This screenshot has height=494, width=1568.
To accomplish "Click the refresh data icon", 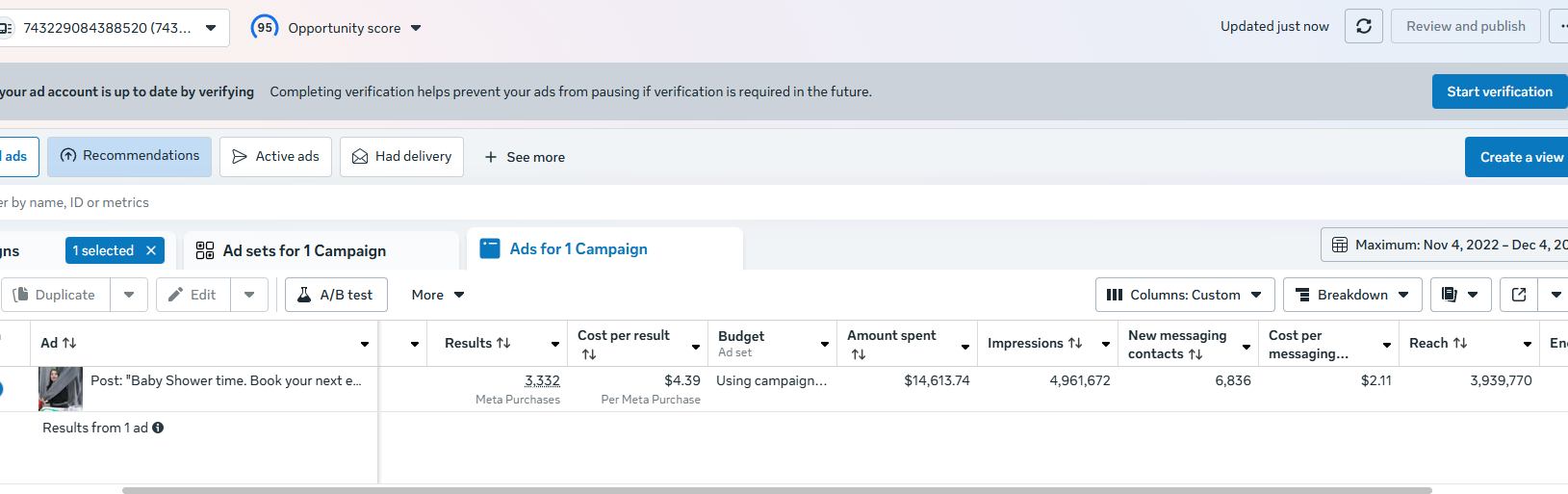I will click(1364, 26).
